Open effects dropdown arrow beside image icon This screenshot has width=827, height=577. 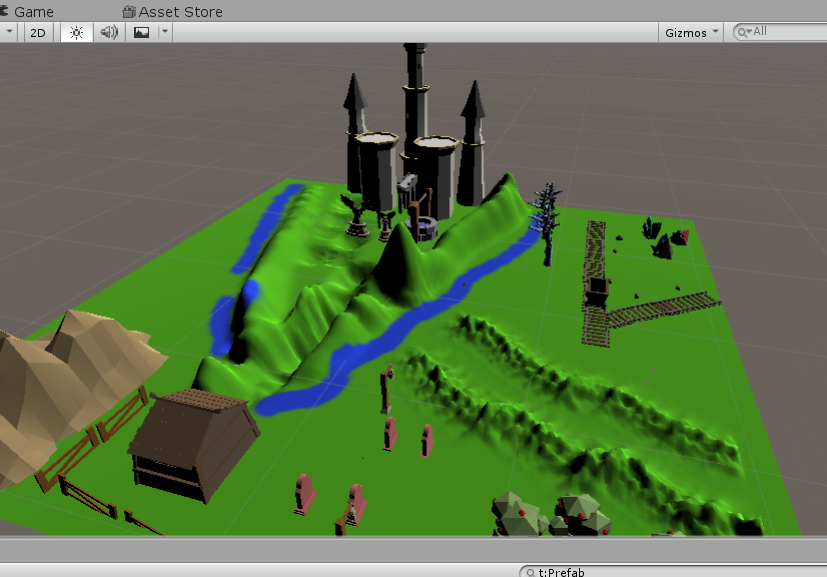coord(165,32)
